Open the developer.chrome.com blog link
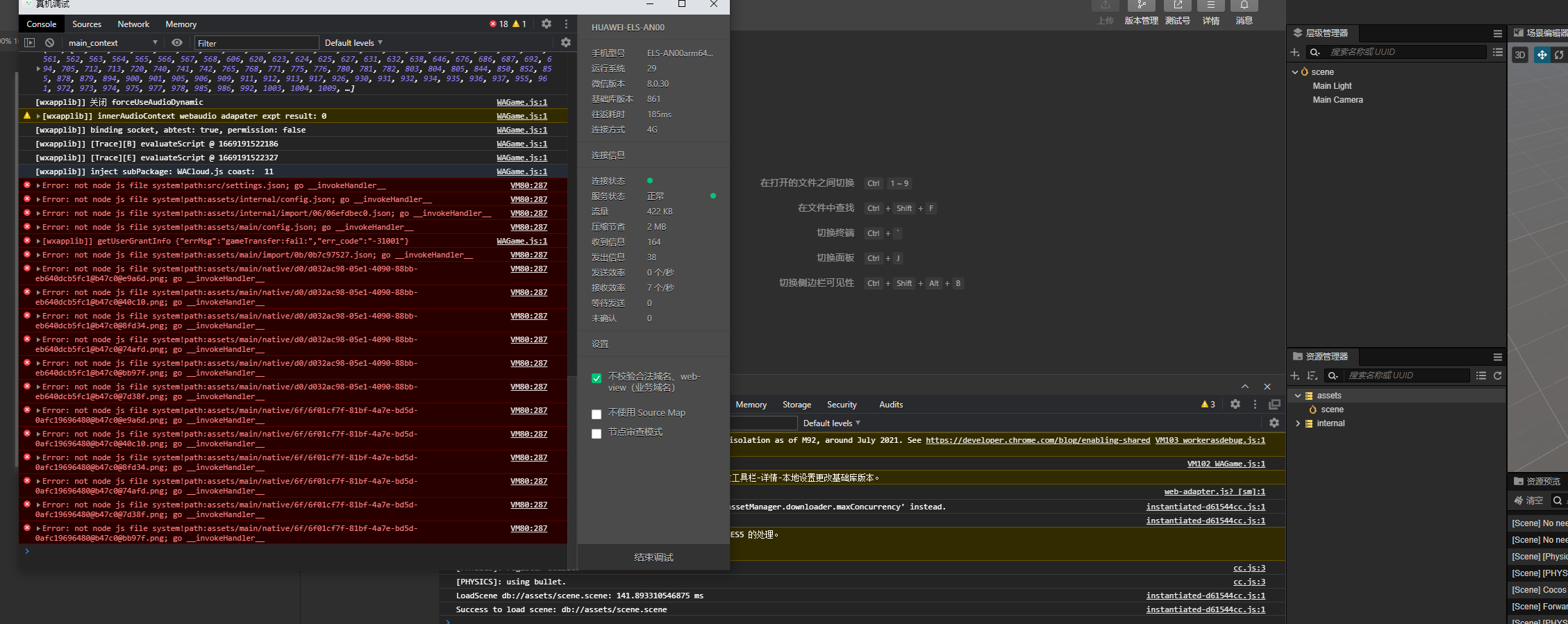This screenshot has height=624, width=1568. (1037, 440)
